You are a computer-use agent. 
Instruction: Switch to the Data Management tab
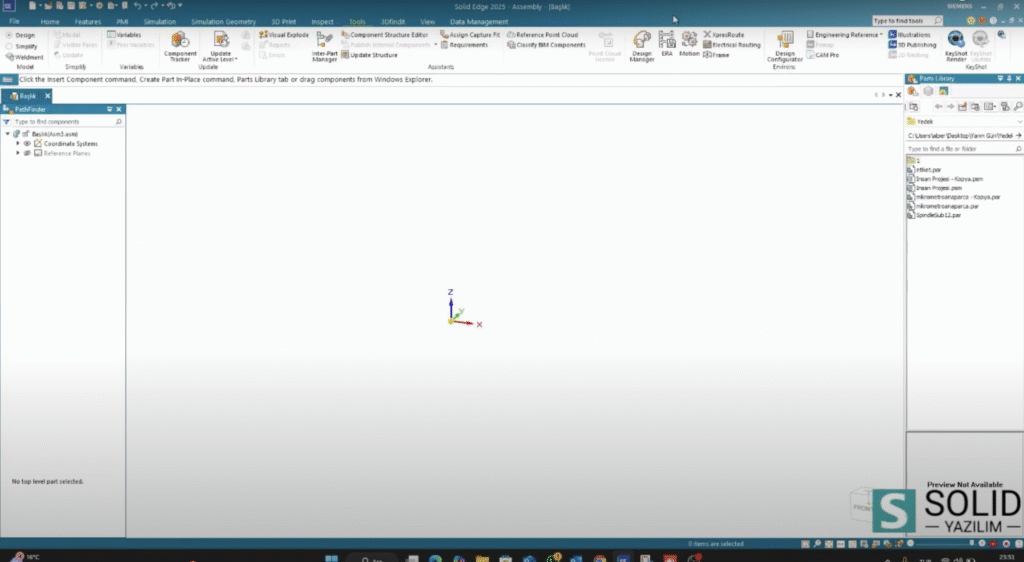tap(478, 22)
